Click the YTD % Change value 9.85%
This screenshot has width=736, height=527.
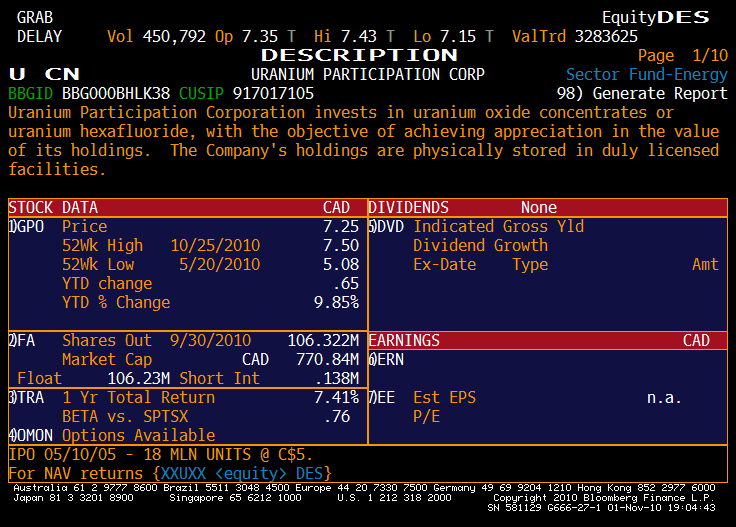click(x=336, y=303)
